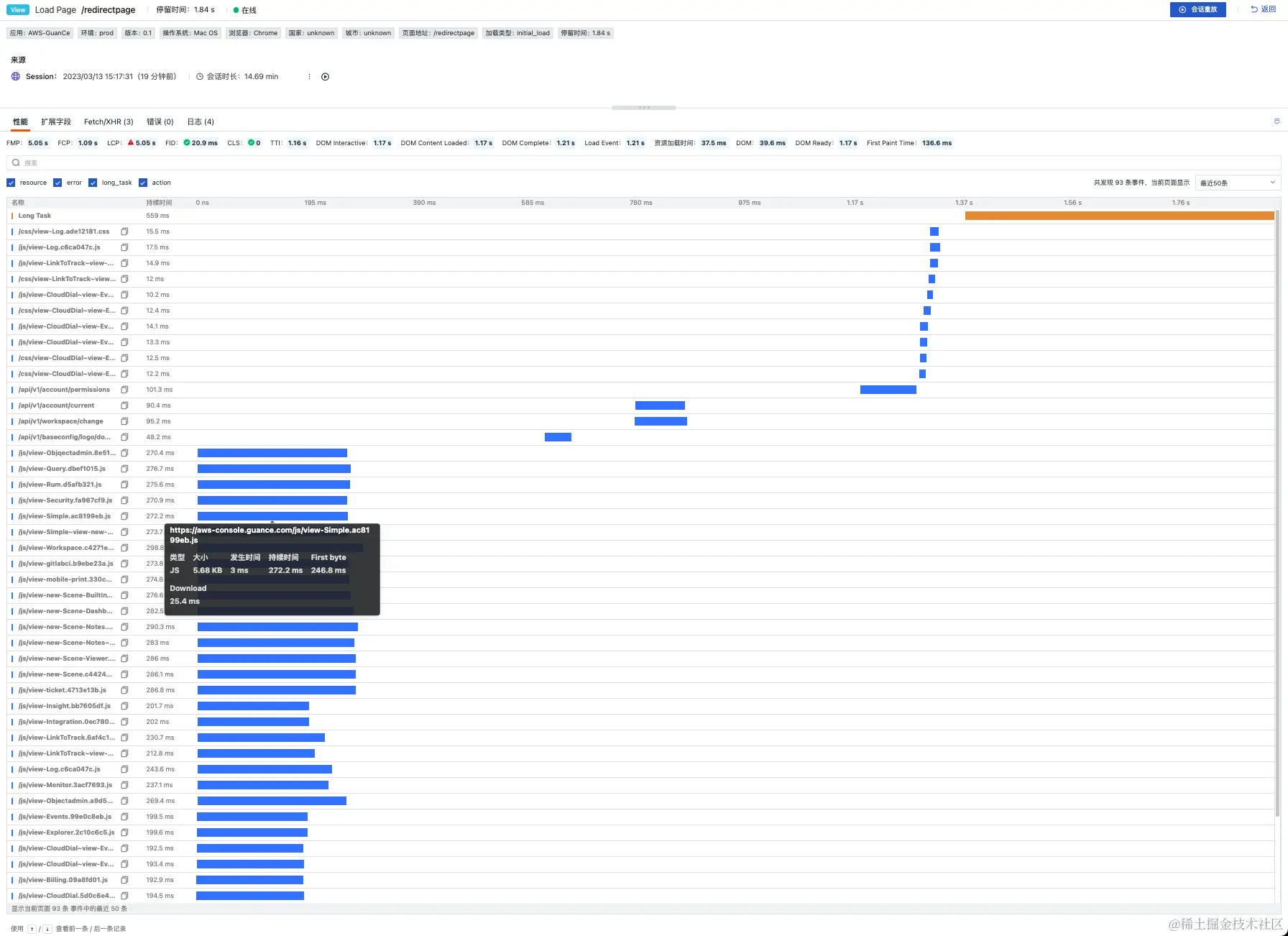The width and height of the screenshot is (1288, 936).
Task: Toggle the long_task filter checkbox
Action: [93, 183]
